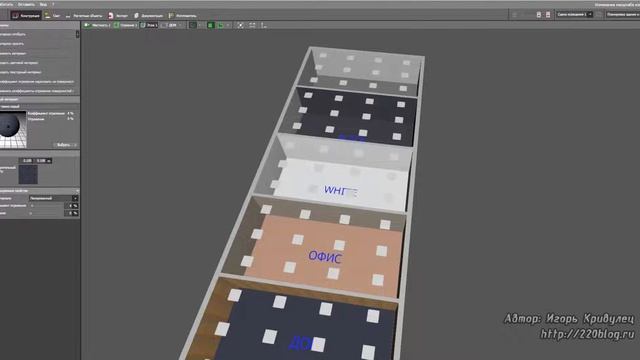Click the Расчетные объекты icon
This screenshot has width=640, height=360.
click(x=68, y=16)
